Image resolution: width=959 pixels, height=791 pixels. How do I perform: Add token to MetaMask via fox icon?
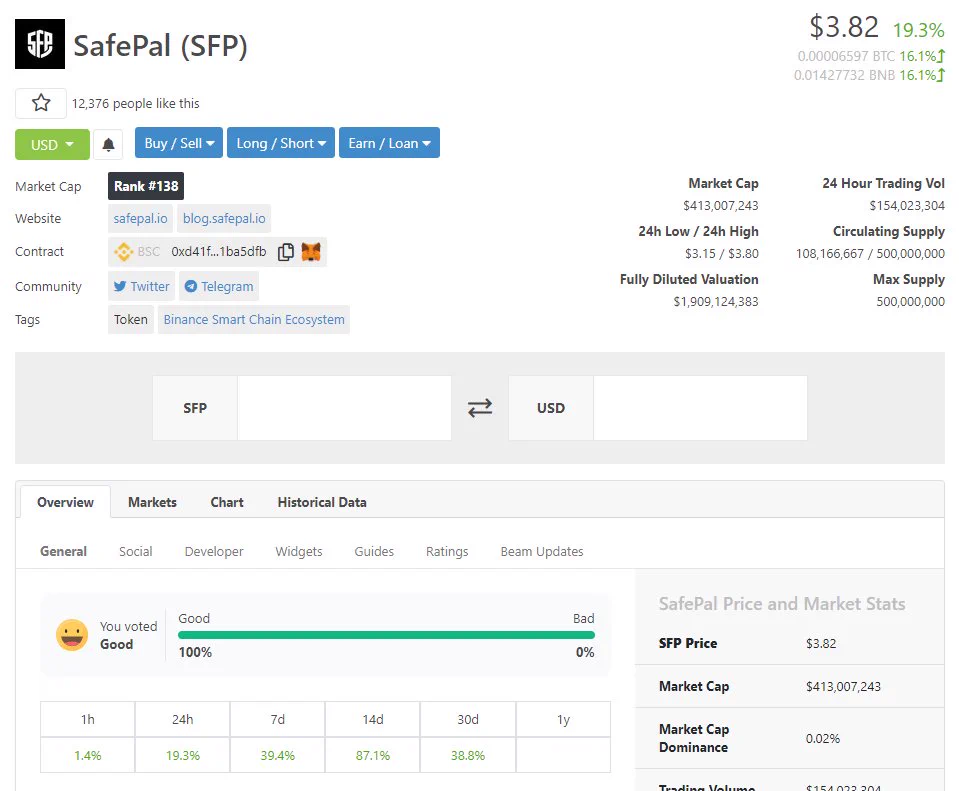(x=311, y=252)
